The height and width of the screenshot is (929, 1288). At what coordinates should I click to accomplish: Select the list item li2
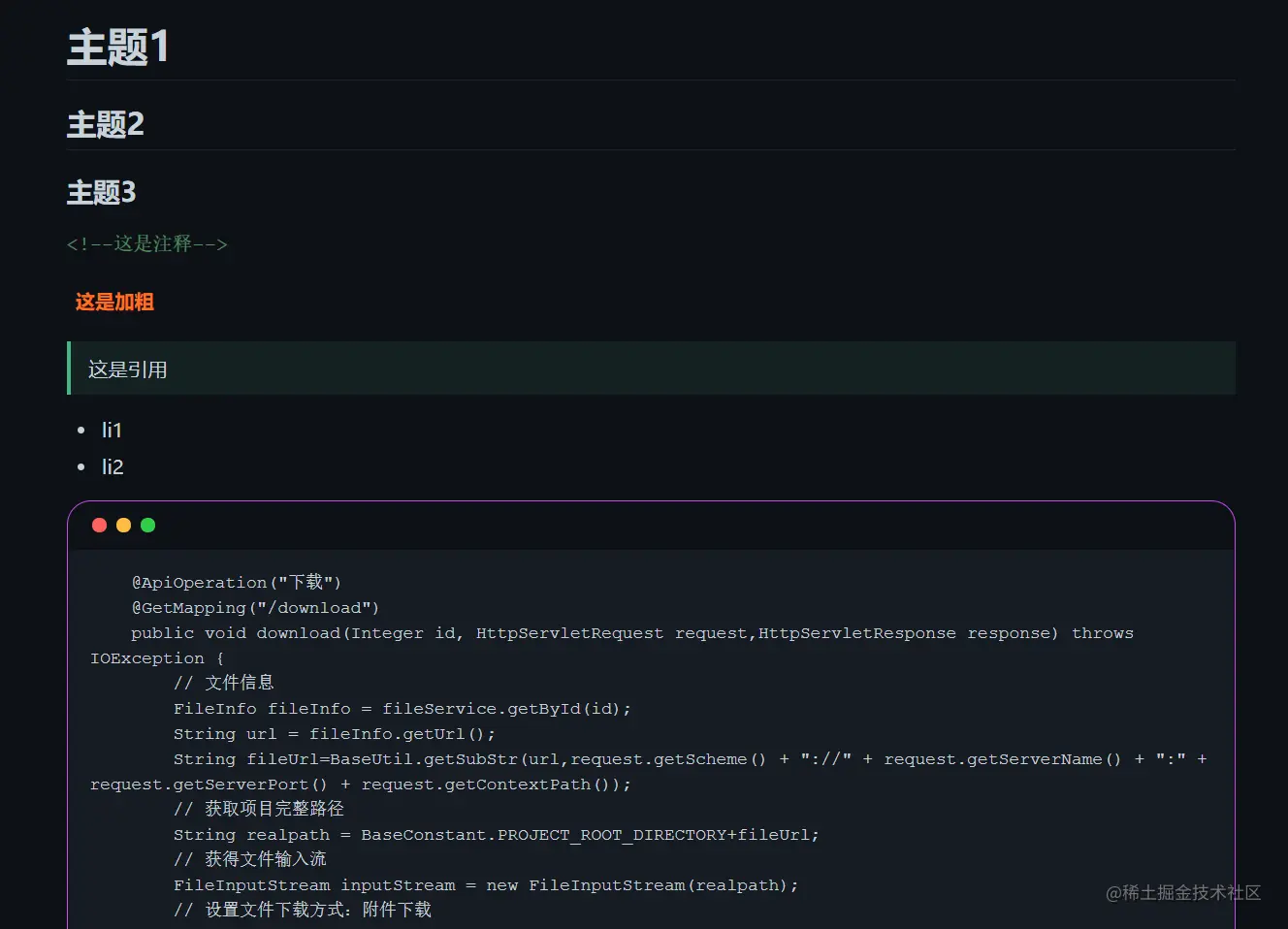pyautogui.click(x=113, y=466)
